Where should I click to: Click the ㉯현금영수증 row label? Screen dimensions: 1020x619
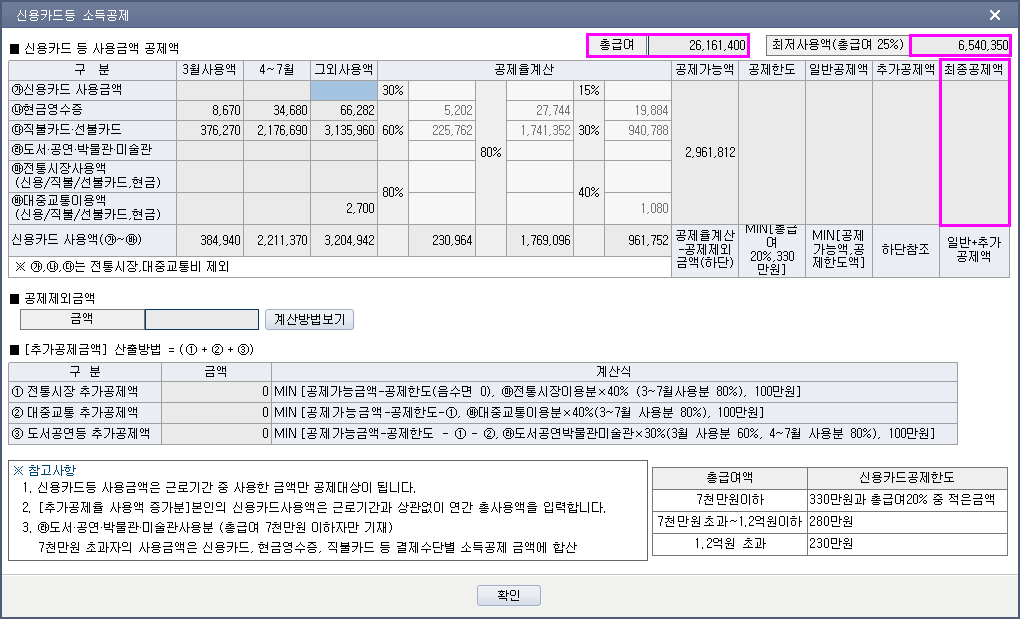pyautogui.click(x=92, y=111)
